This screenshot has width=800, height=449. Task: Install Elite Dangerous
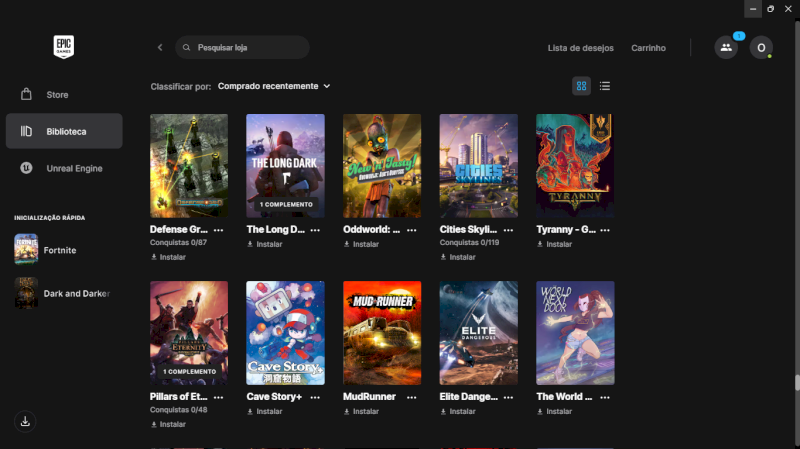click(x=458, y=412)
